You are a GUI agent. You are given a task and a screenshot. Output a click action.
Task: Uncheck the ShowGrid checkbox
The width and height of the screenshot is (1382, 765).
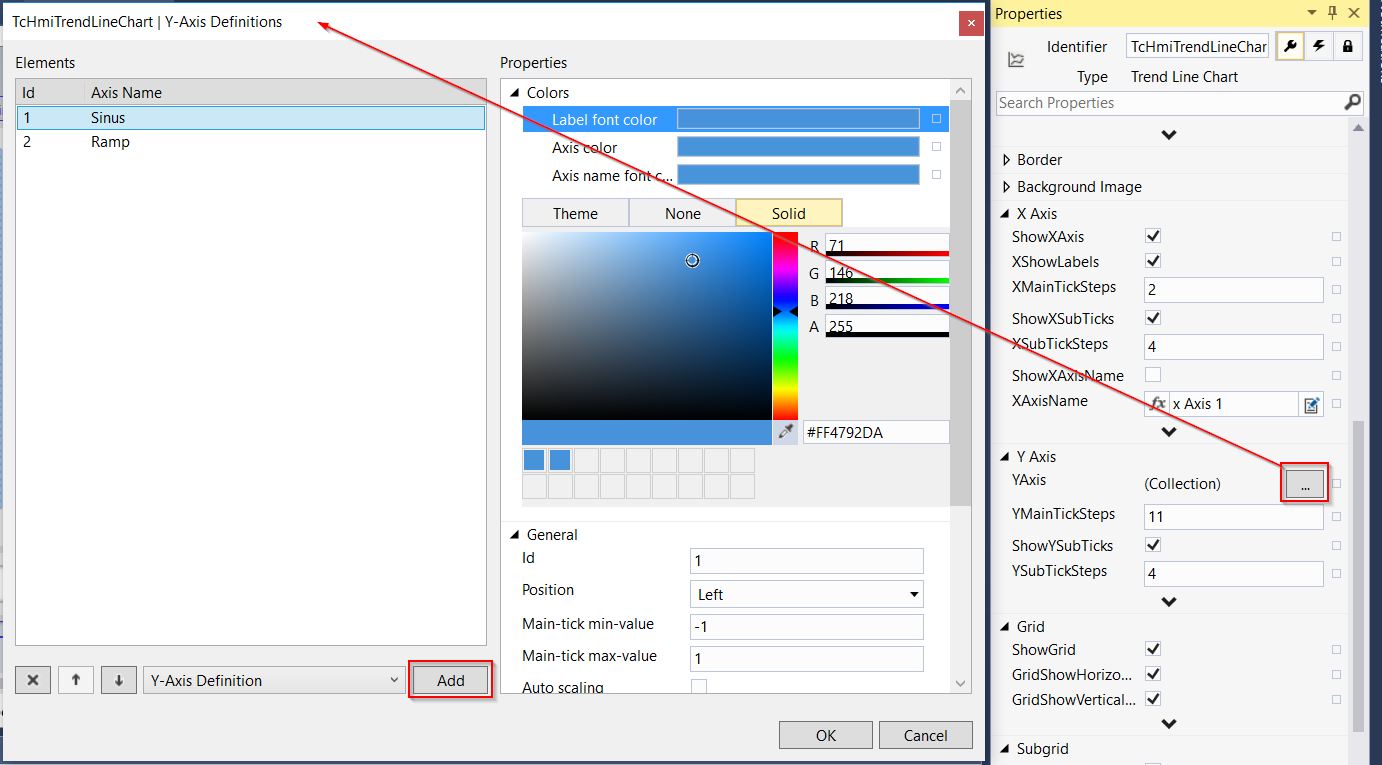(x=1153, y=649)
